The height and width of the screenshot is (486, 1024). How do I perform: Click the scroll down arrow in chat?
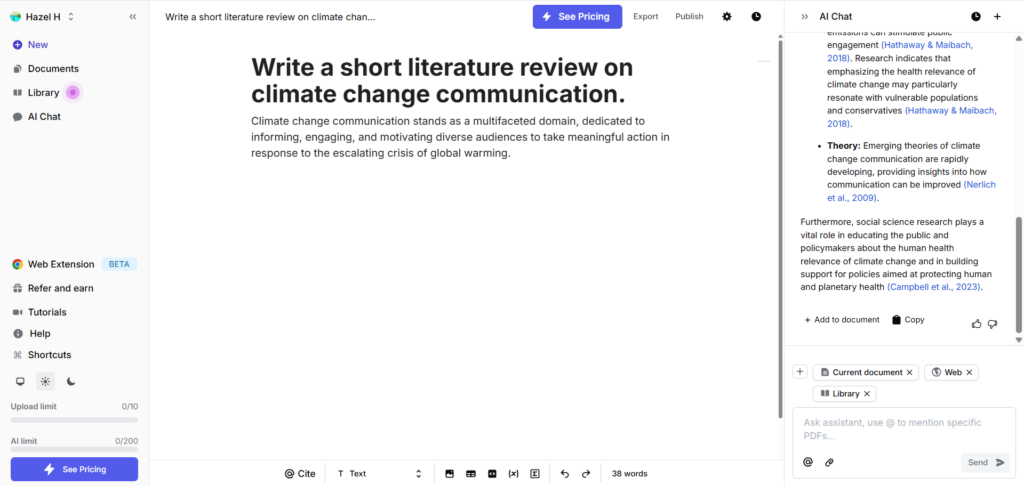tap(1019, 340)
